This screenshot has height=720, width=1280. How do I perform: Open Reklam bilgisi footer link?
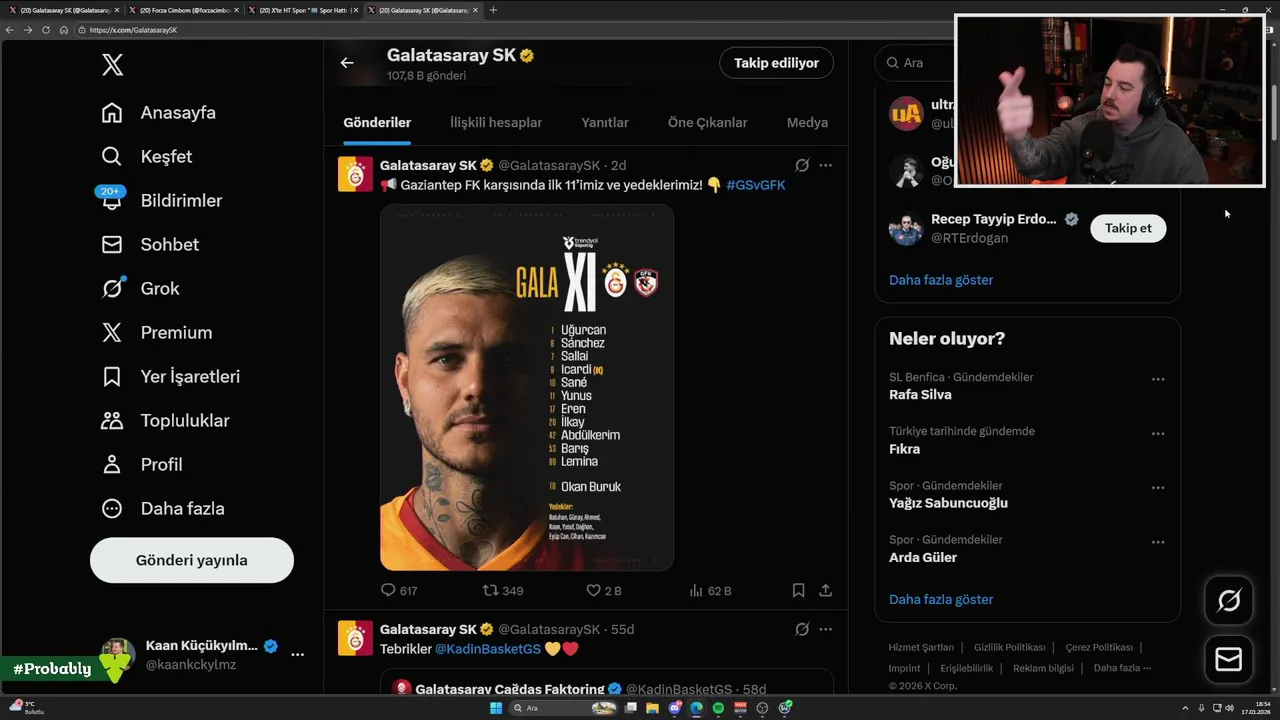click(x=1043, y=668)
